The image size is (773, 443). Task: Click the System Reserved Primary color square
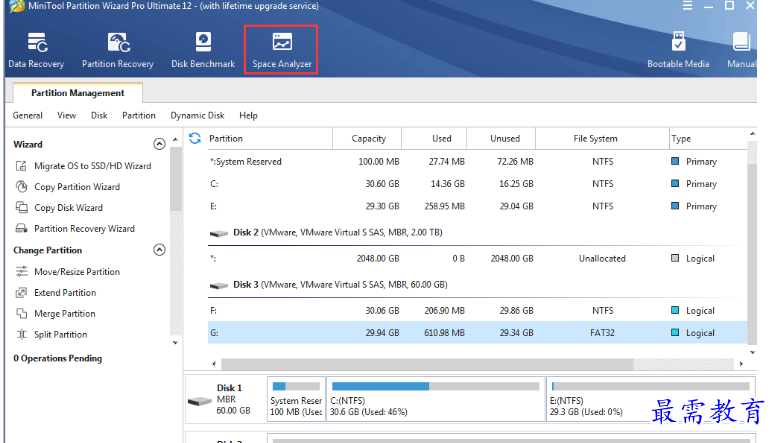click(675, 161)
